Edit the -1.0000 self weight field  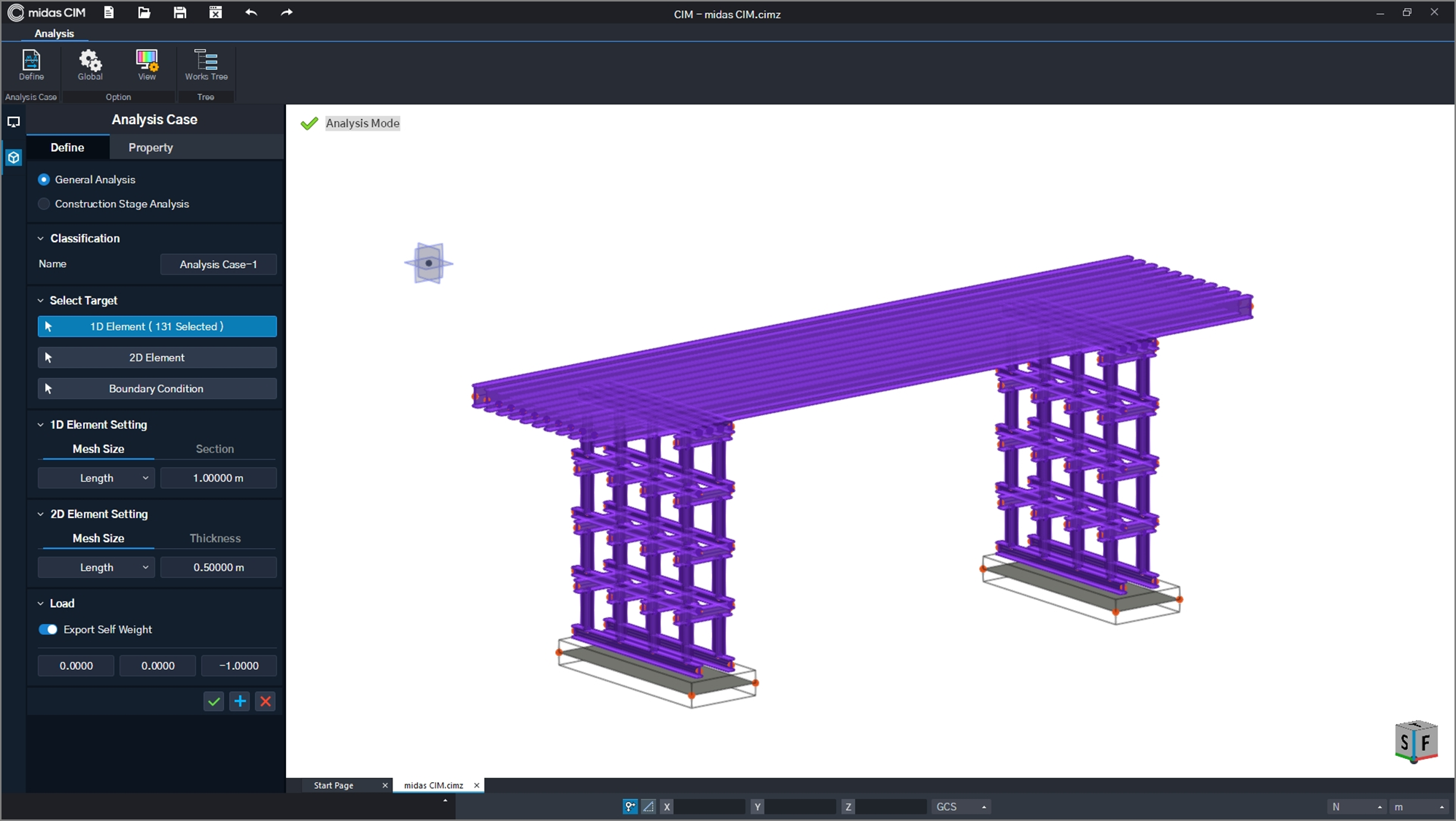(x=239, y=666)
